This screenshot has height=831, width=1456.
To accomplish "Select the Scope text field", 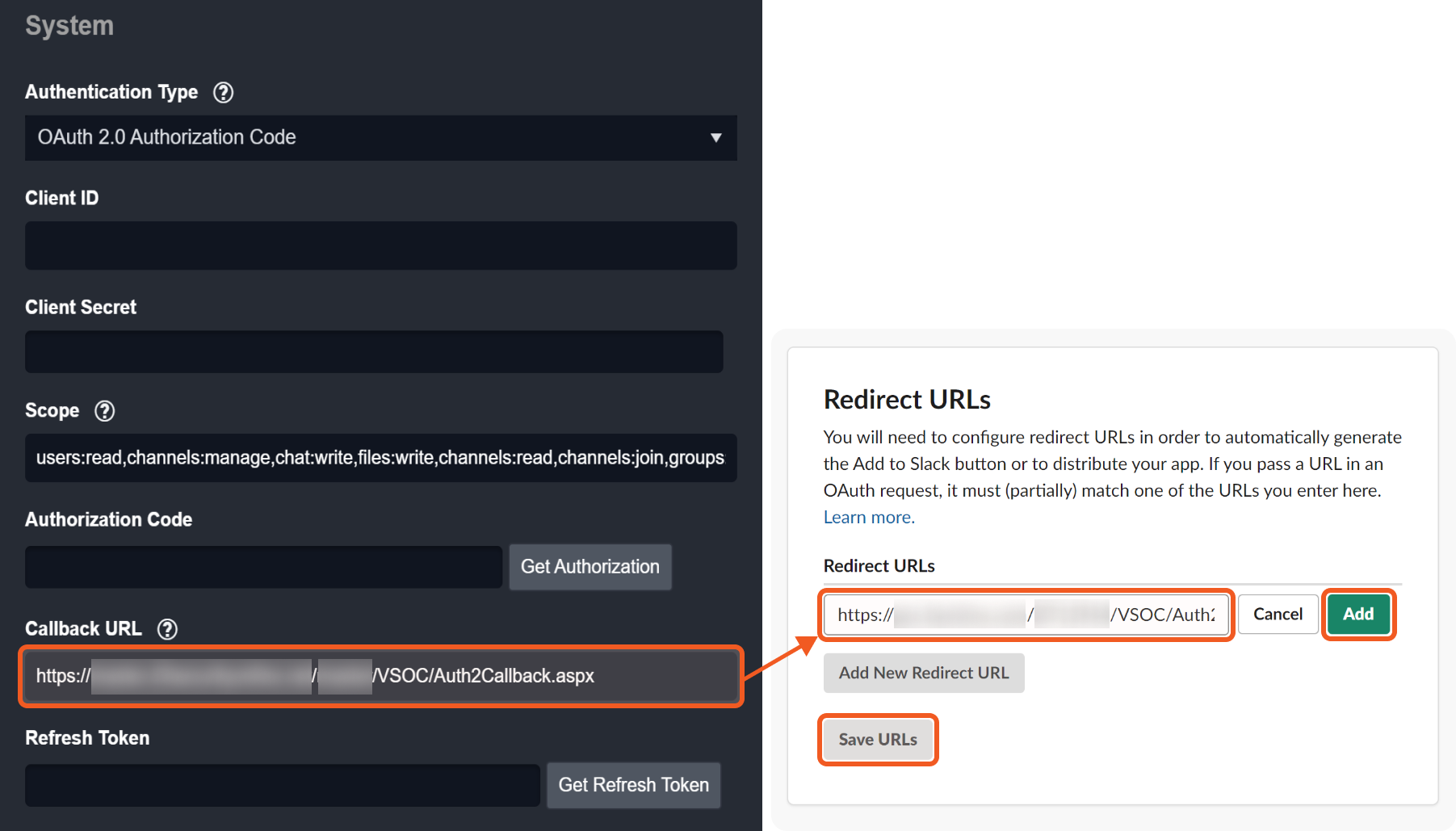I will 380,458.
